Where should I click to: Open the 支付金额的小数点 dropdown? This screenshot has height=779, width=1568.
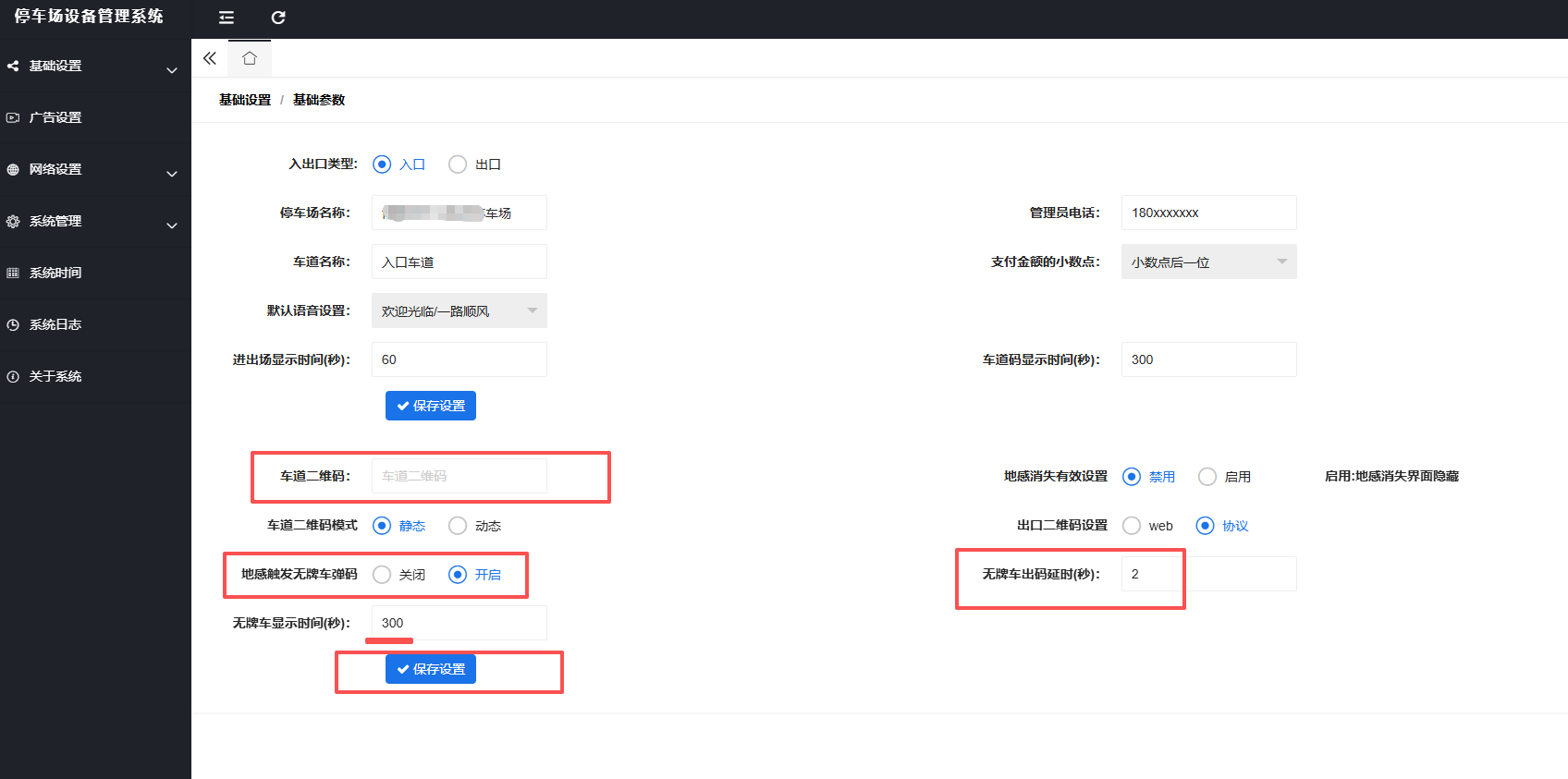pyautogui.click(x=1209, y=262)
